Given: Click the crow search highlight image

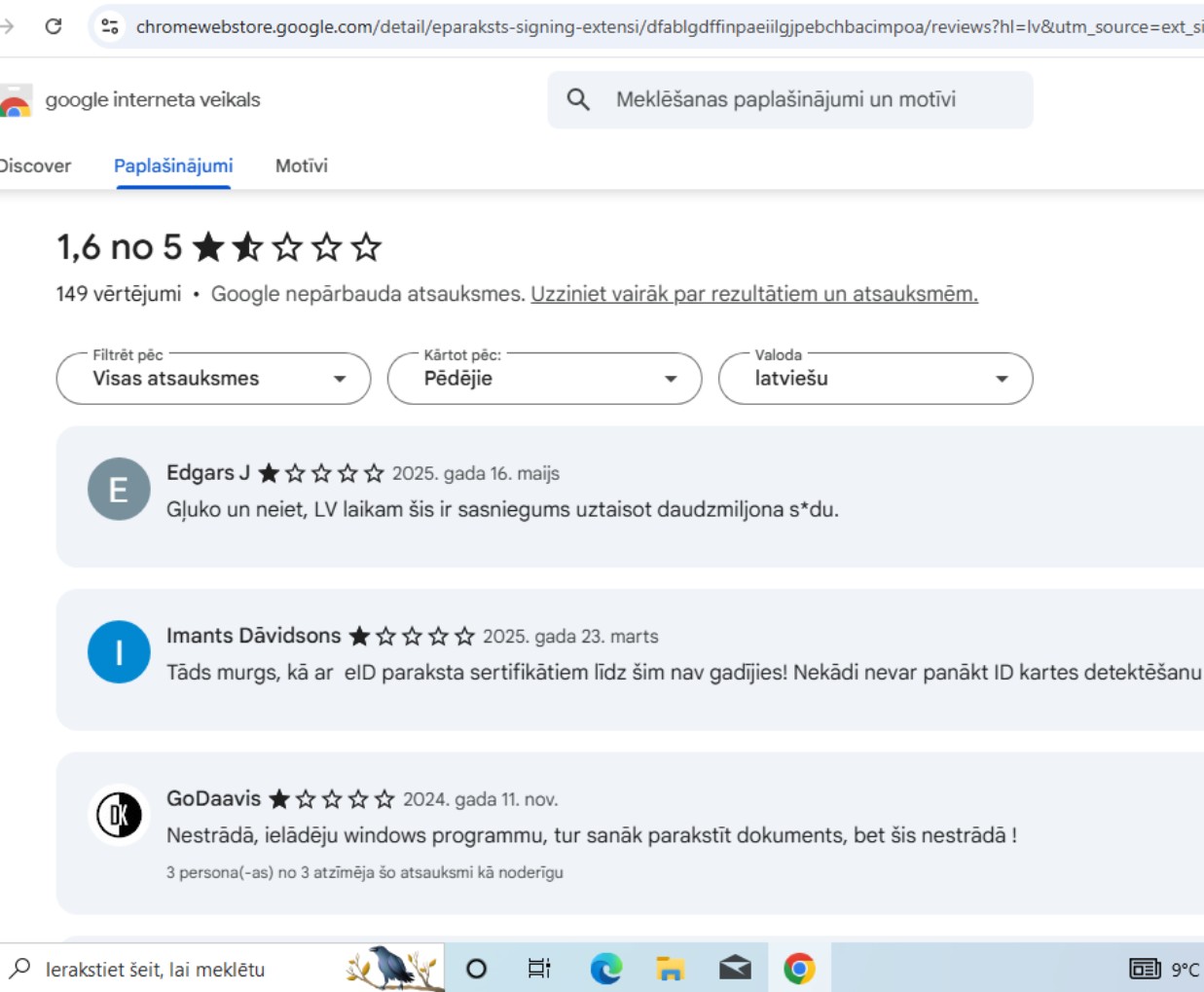Looking at the screenshot, I should [393, 968].
